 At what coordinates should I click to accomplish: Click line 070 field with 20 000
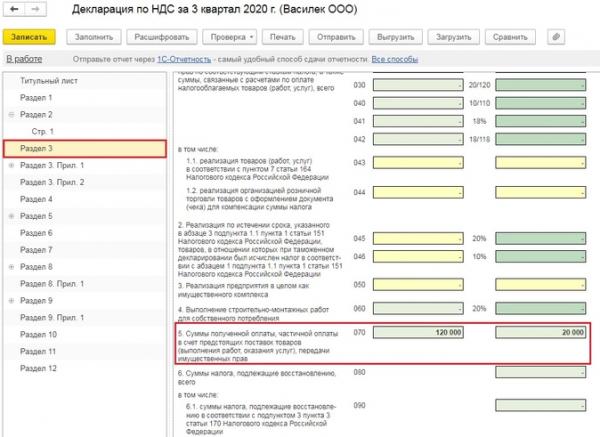pyautogui.click(x=541, y=332)
